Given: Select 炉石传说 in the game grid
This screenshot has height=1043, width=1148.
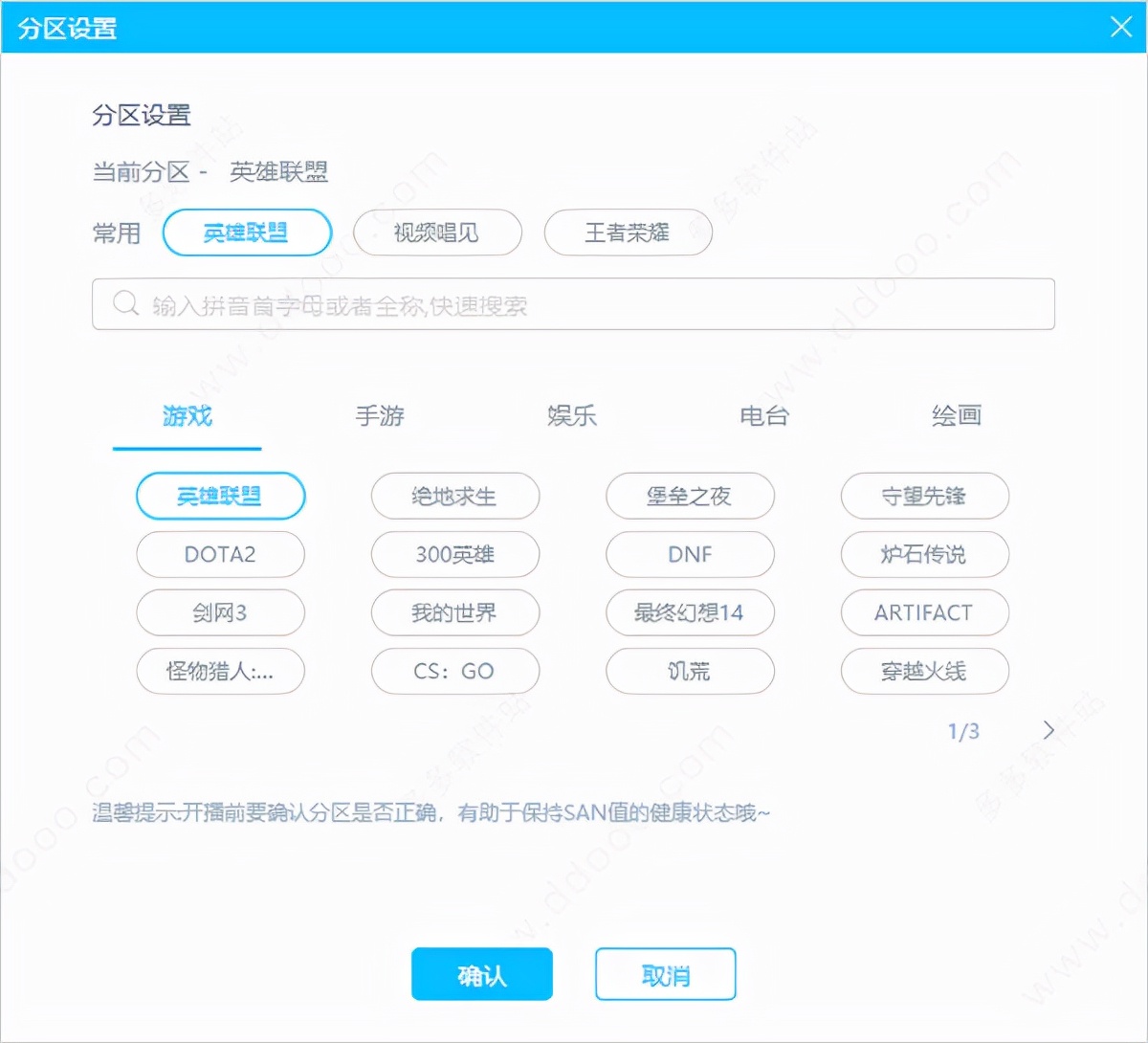Looking at the screenshot, I should tap(924, 555).
